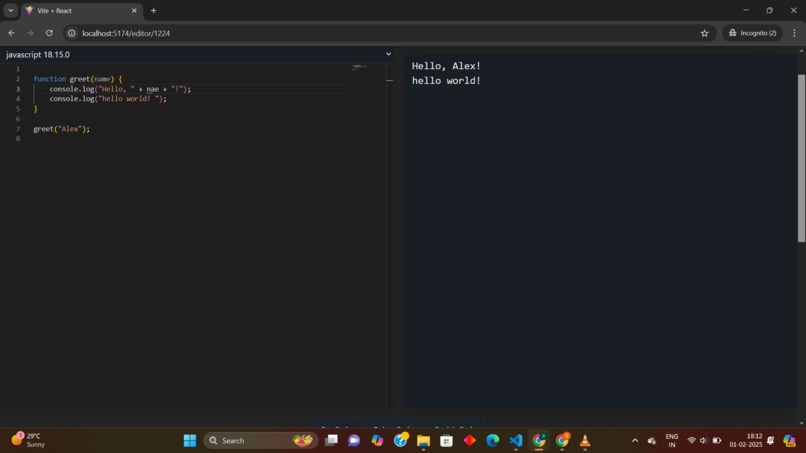Open the Get Help app in taskbar
The image size is (806, 453).
pos(400,440)
